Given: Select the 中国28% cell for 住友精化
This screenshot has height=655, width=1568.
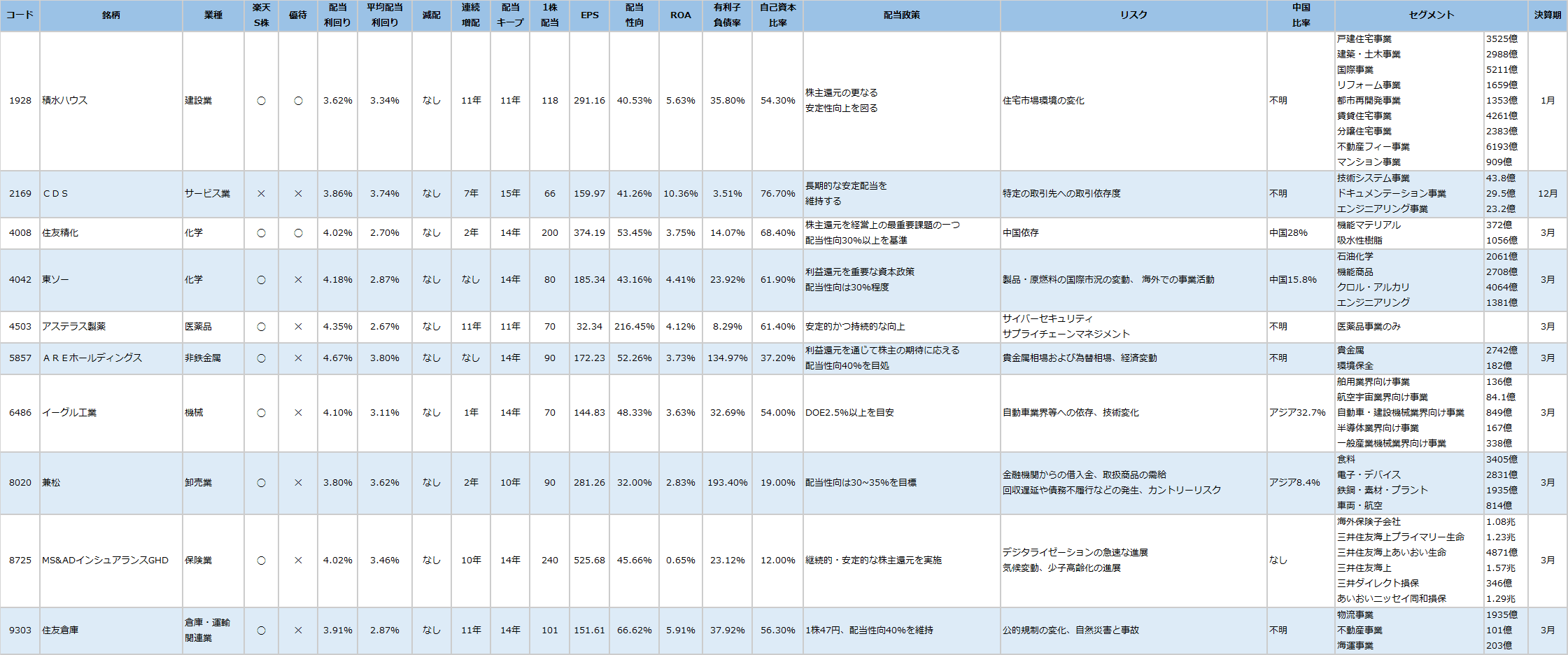Looking at the screenshot, I should pos(1301,233).
